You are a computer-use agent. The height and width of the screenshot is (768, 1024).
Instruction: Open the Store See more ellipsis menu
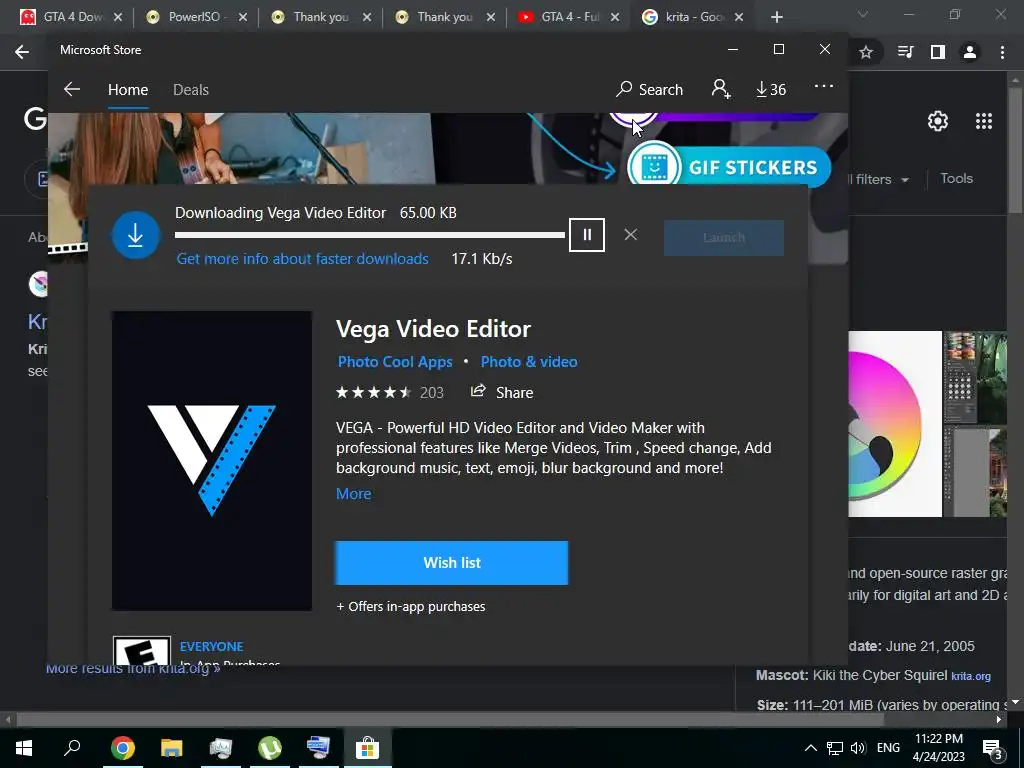[x=824, y=86]
